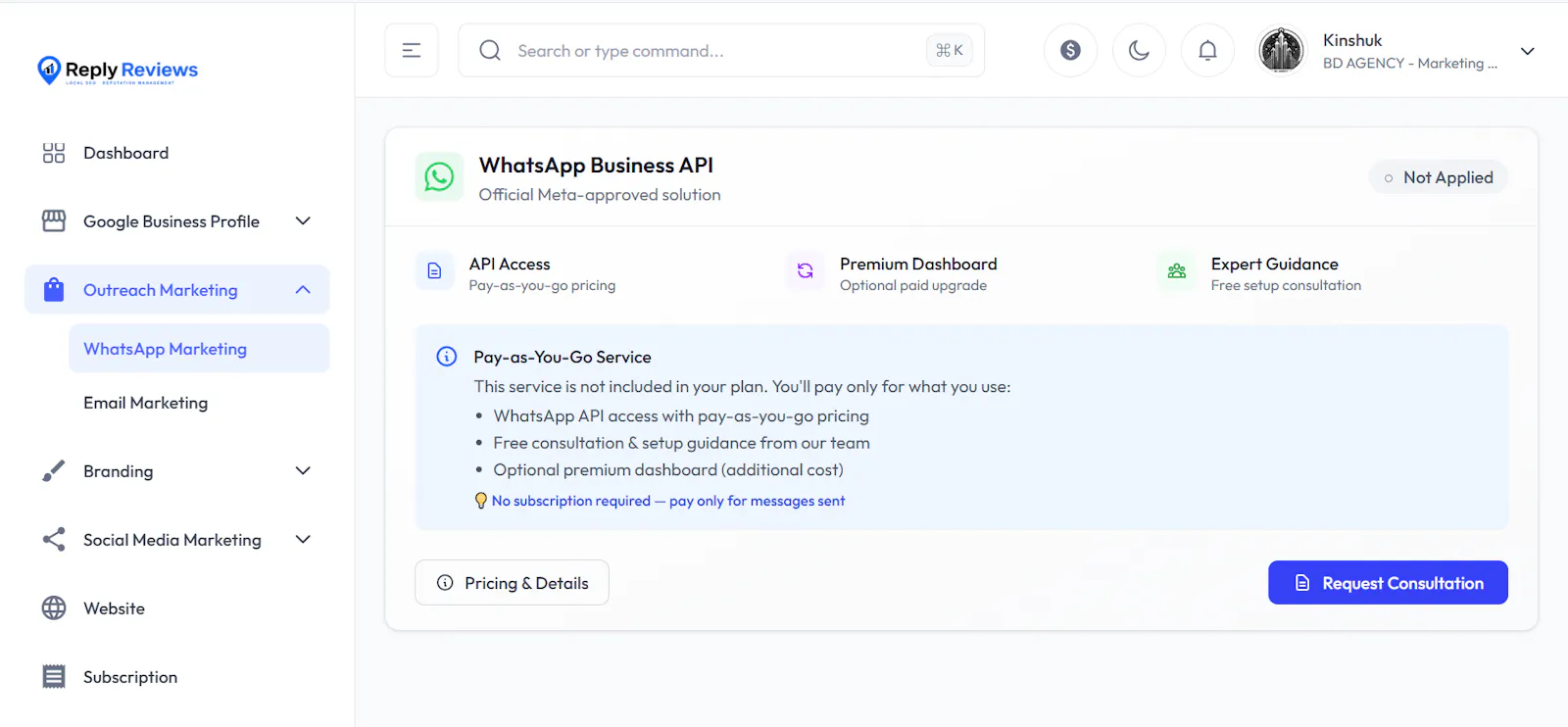Click the search magnifier icon
Image resolution: width=1568 pixels, height=727 pixels.
click(x=490, y=50)
